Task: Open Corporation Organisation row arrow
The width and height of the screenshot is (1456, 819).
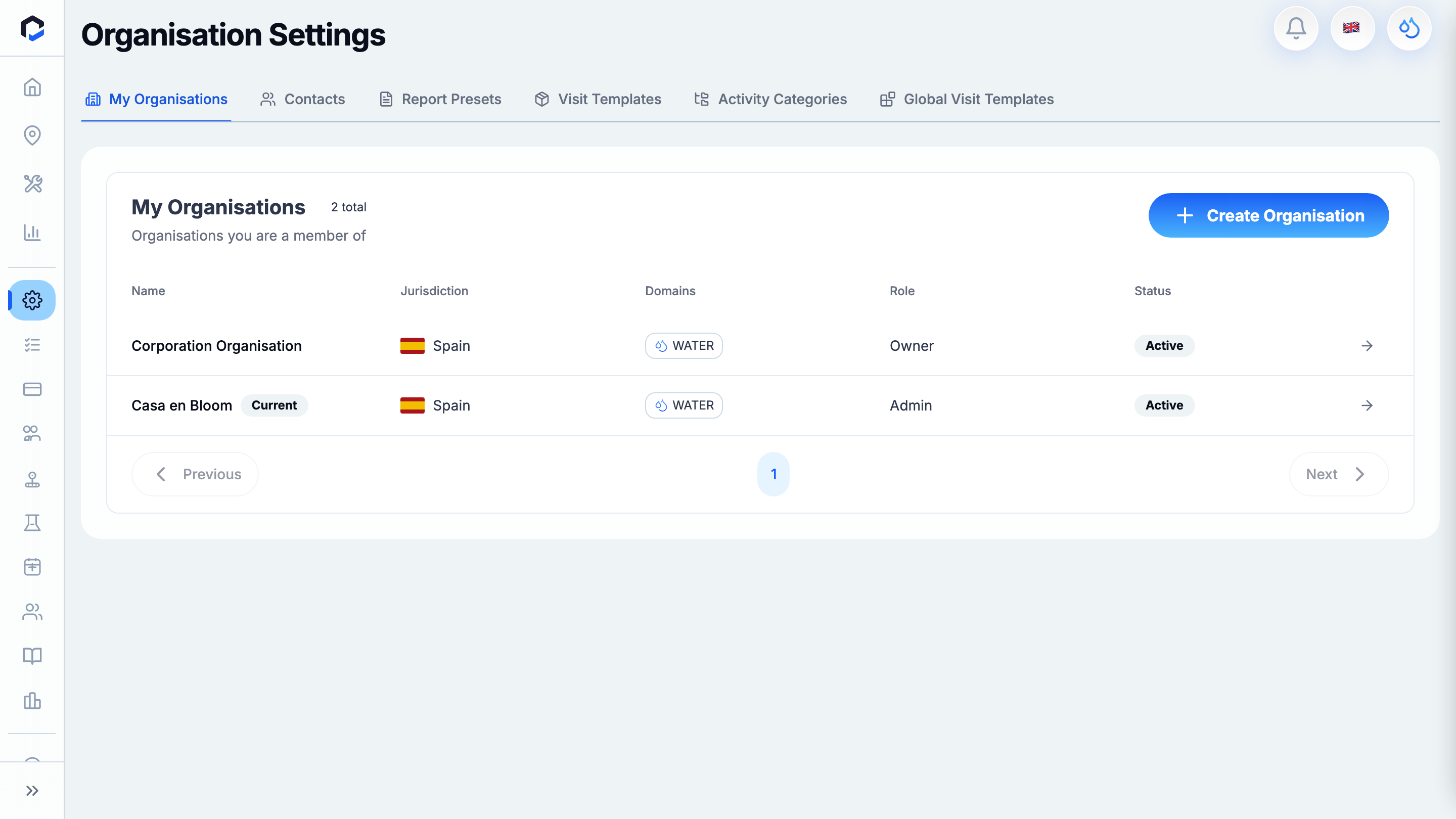Action: click(1367, 346)
